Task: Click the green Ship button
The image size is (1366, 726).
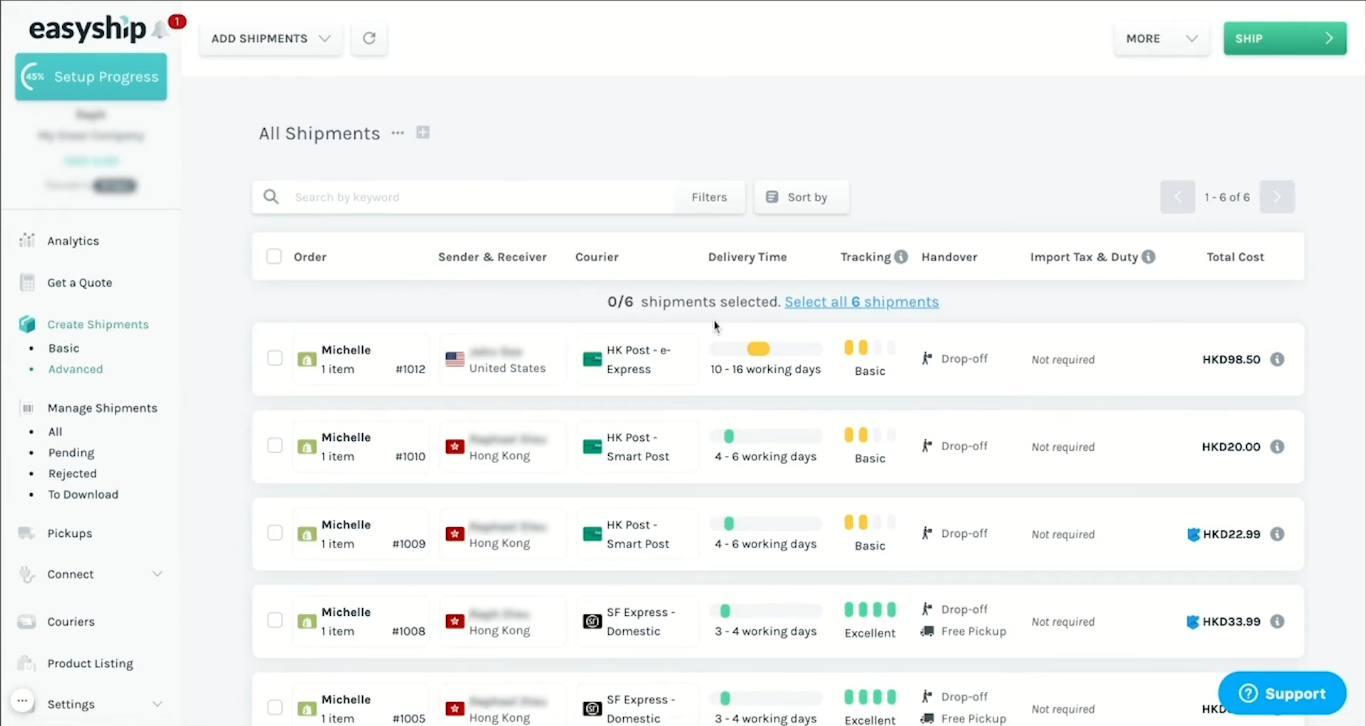Action: tap(1285, 38)
